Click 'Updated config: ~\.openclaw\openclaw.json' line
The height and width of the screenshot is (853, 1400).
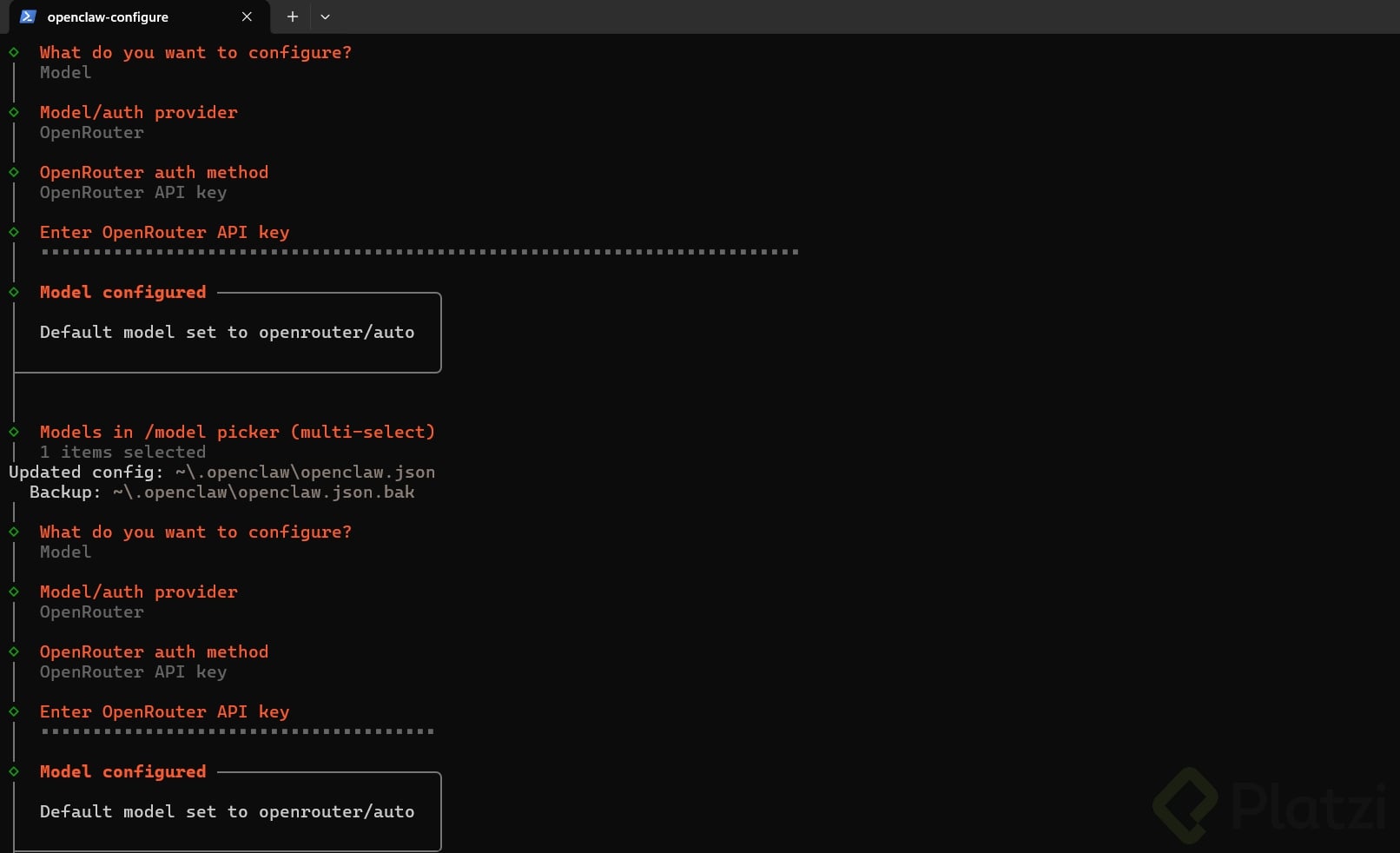[222, 473]
